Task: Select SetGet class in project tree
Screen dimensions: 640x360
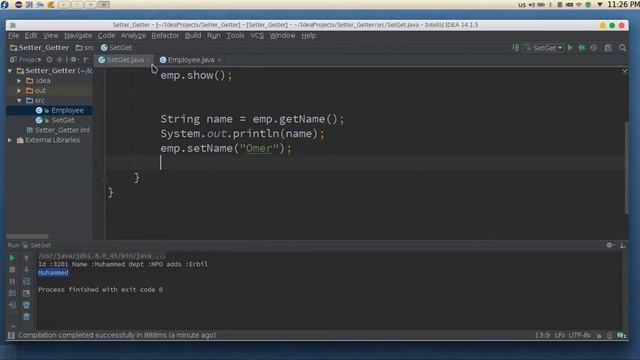Action: click(x=55, y=120)
